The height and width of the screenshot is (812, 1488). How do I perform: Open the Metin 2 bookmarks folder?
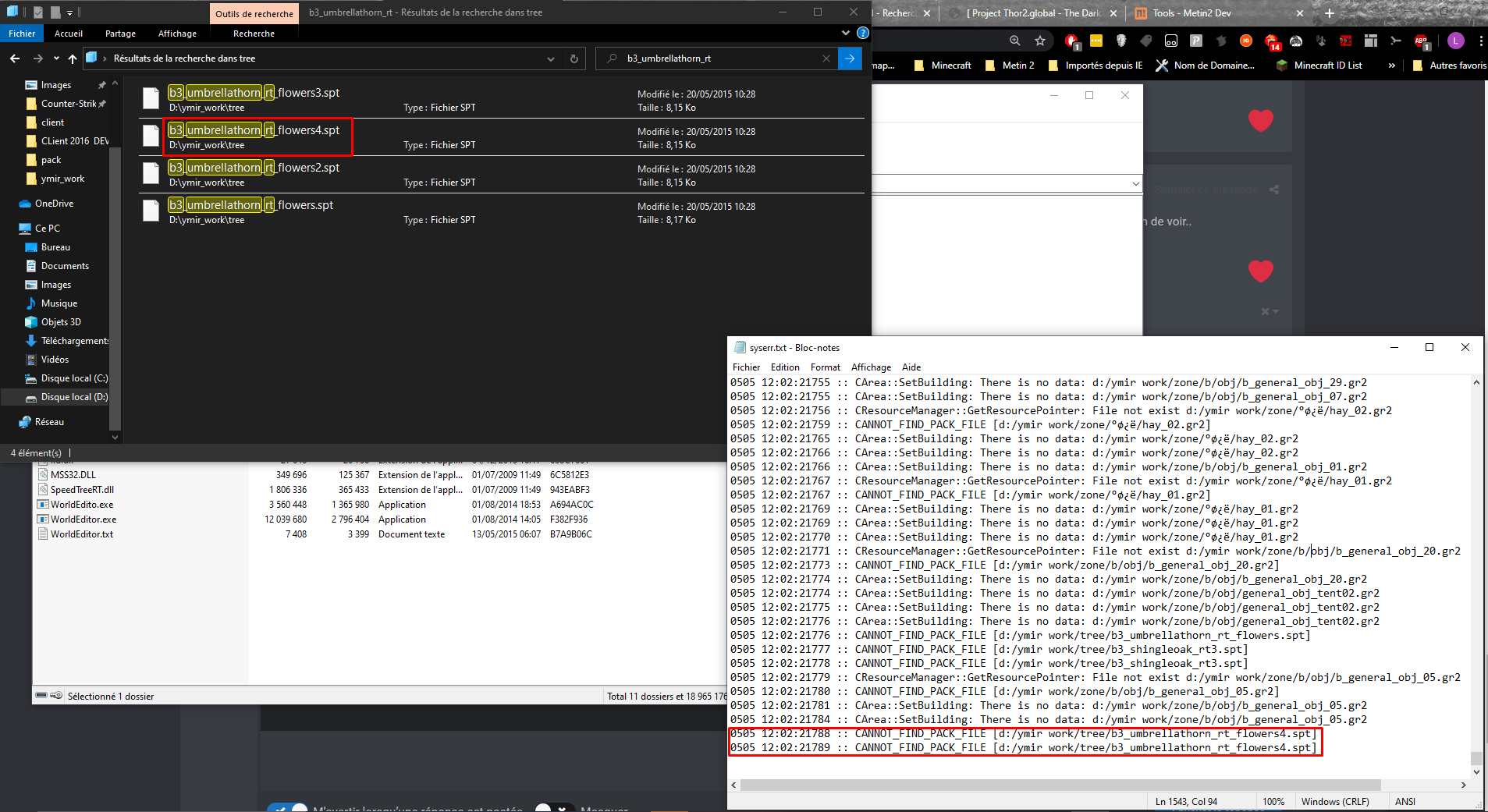[x=1010, y=66]
